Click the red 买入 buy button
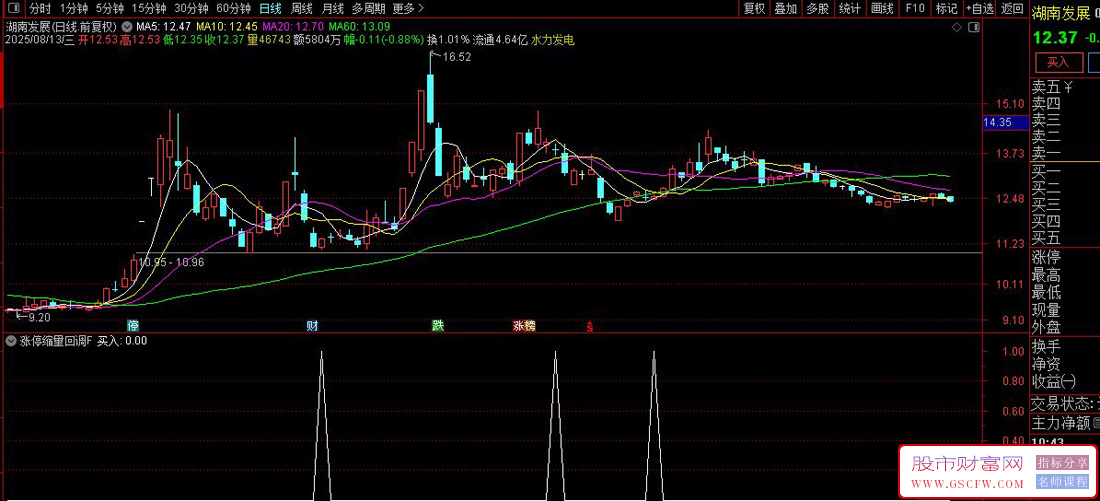 coord(1057,62)
